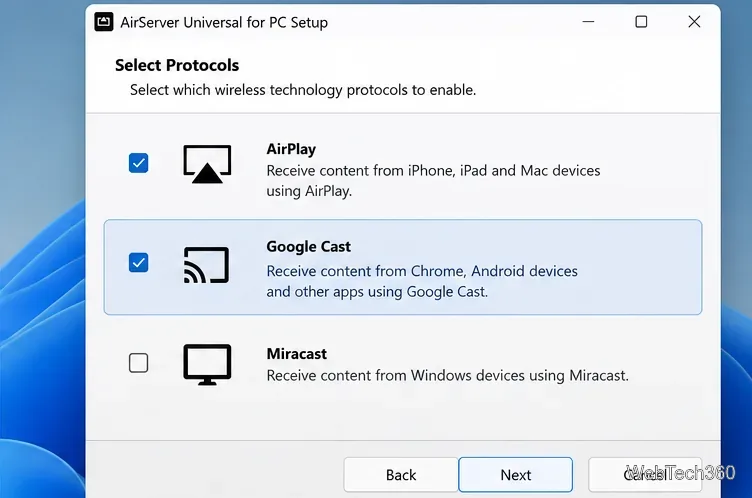Viewport: 752px width, 498px height.
Task: Go to the Next setup step
Action: [x=516, y=474]
